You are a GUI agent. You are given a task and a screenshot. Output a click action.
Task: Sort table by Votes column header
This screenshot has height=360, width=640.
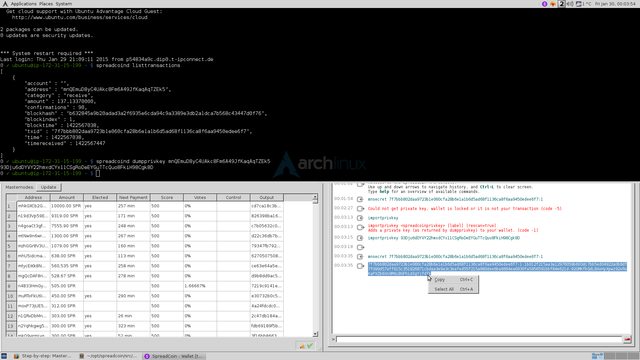point(200,197)
